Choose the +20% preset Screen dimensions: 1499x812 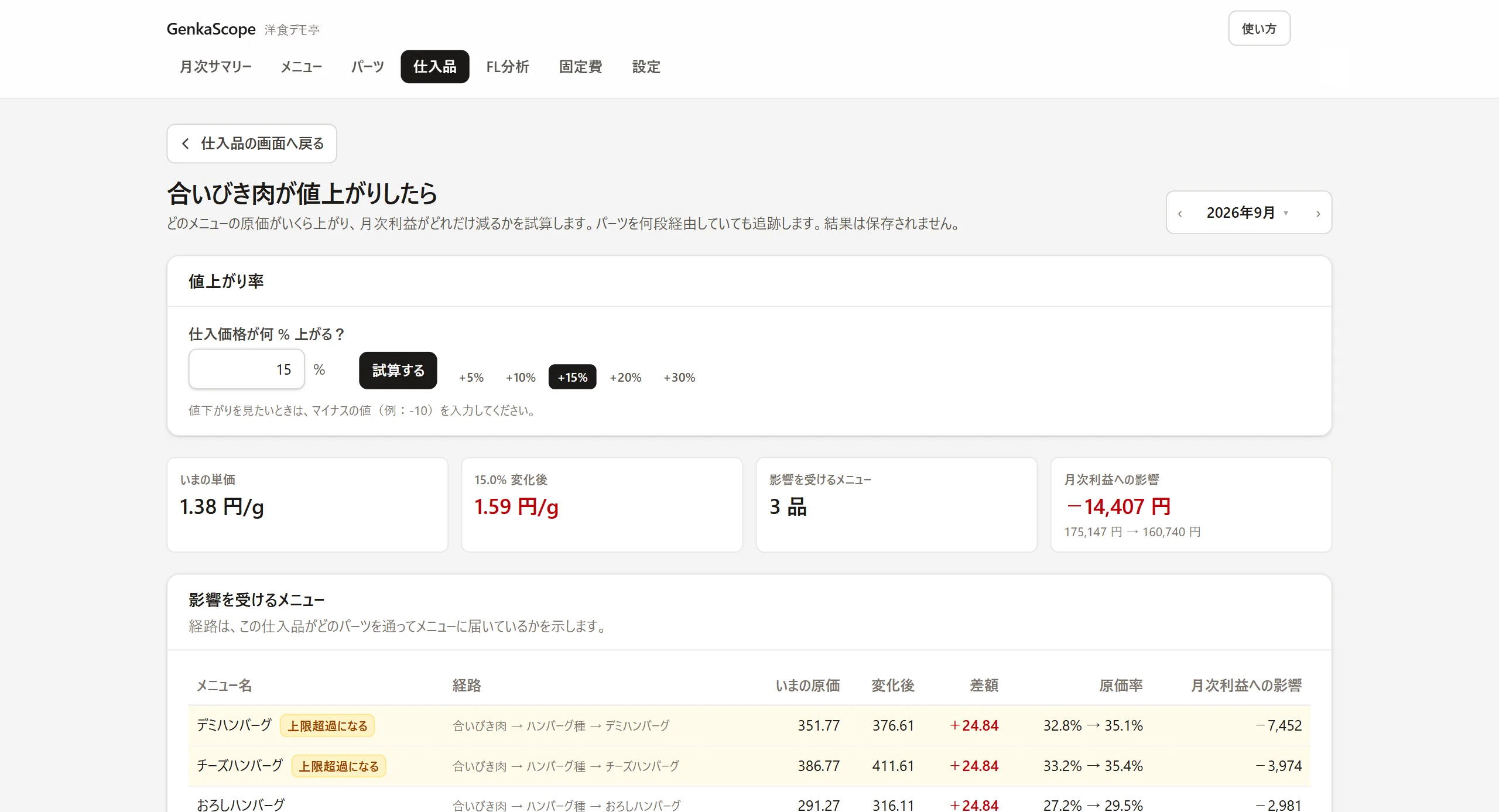pos(625,378)
